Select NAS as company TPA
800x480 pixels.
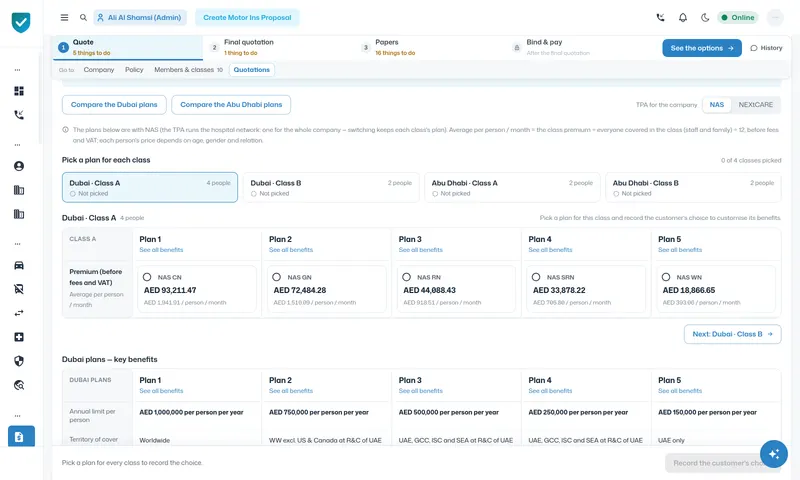point(716,105)
